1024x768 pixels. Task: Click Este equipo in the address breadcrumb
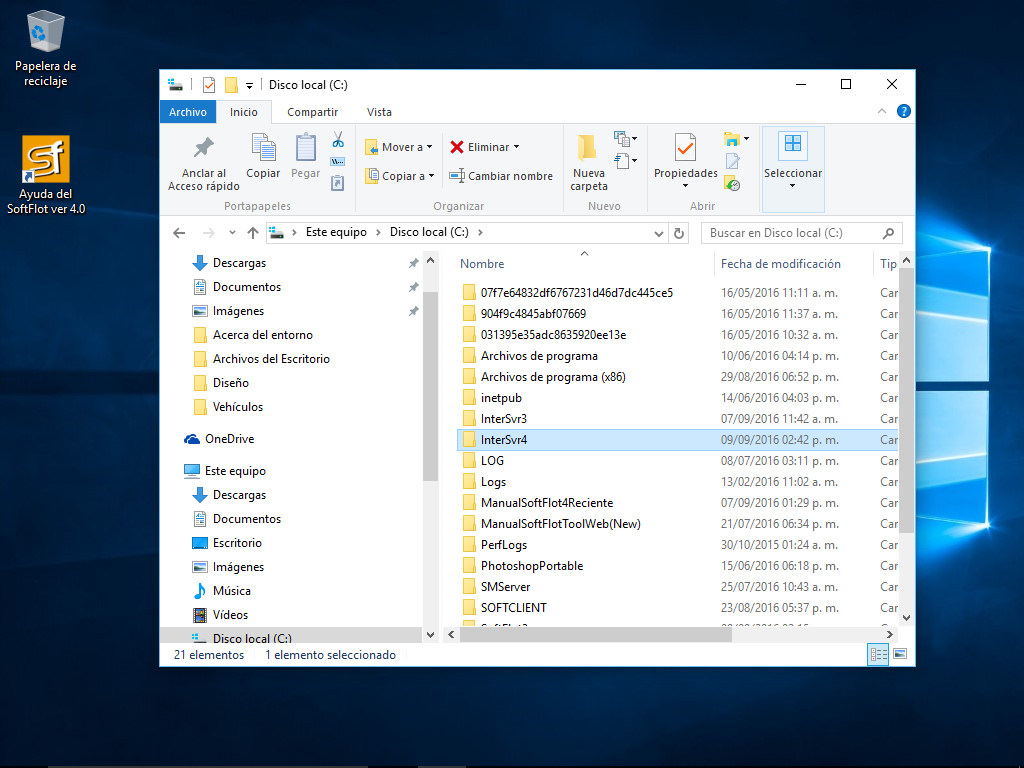click(336, 233)
